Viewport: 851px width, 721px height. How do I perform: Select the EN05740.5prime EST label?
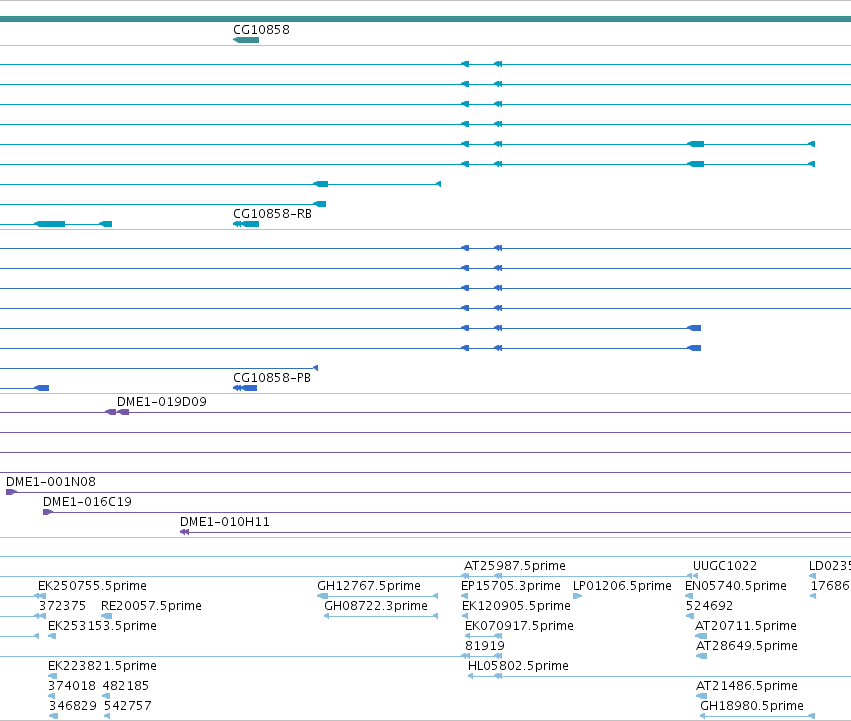click(736, 586)
